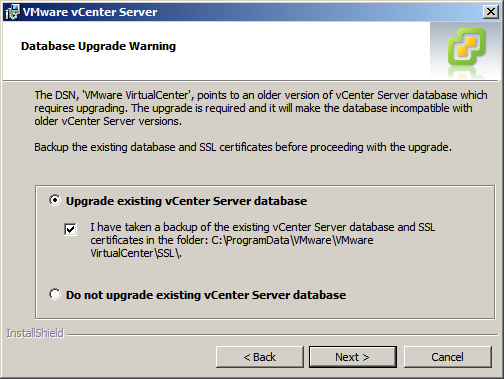Click the empty space between the two radio options
Viewport: 504px width, 379px height.
265,274
